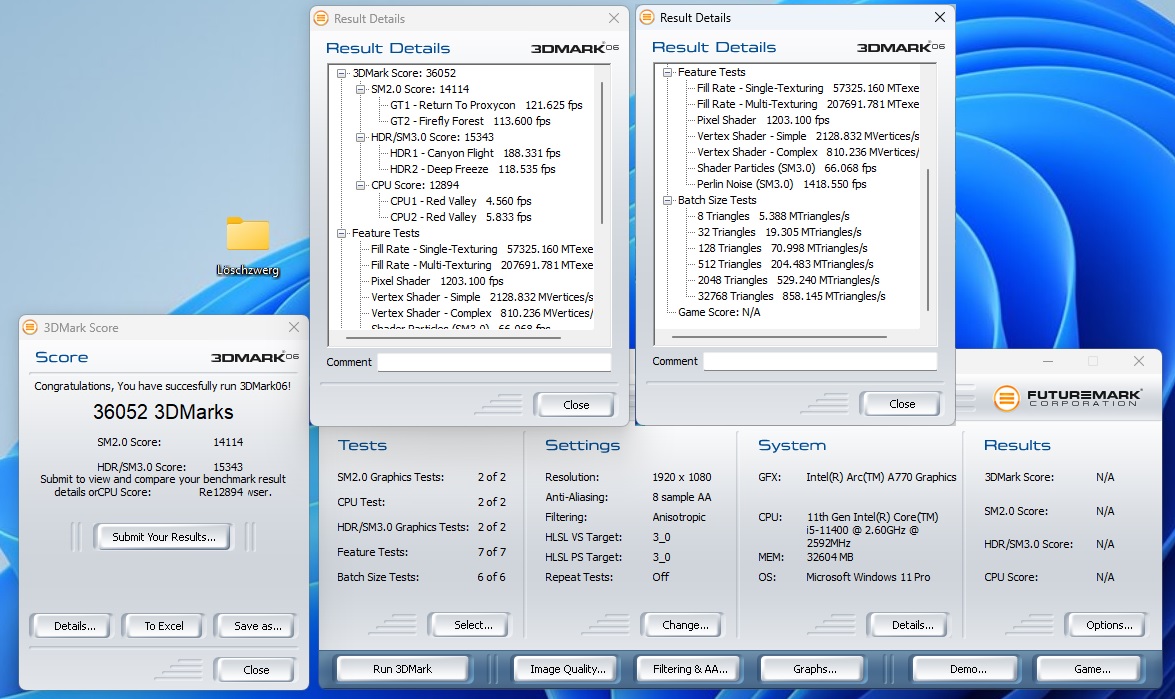Select the 32768 Triangles result row
1175x699 pixels.
pos(791,297)
